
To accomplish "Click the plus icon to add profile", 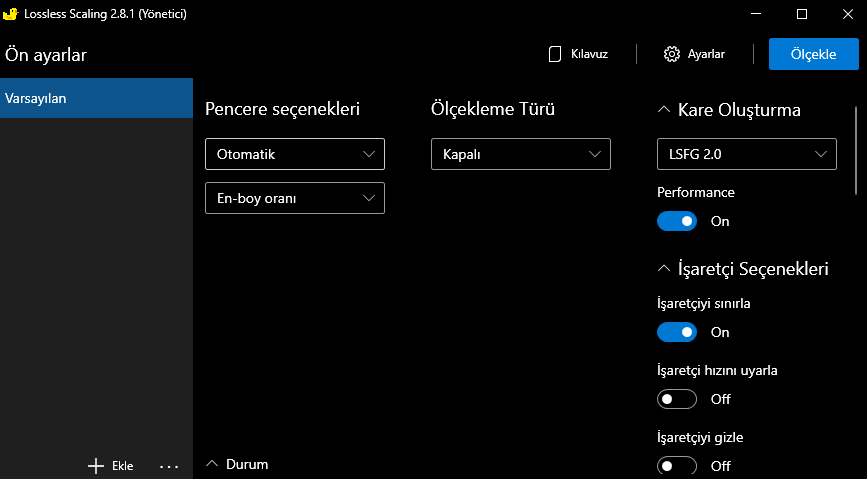I will 96,465.
